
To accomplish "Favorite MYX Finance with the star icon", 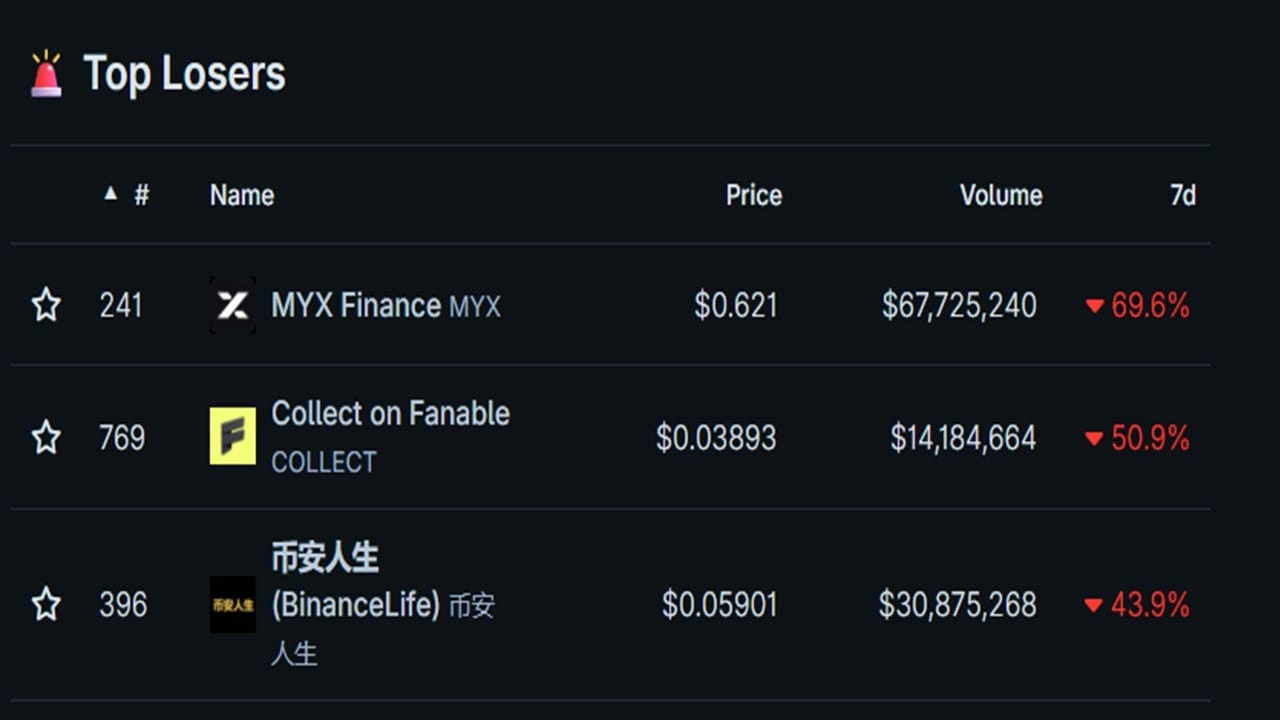I will click(46, 304).
